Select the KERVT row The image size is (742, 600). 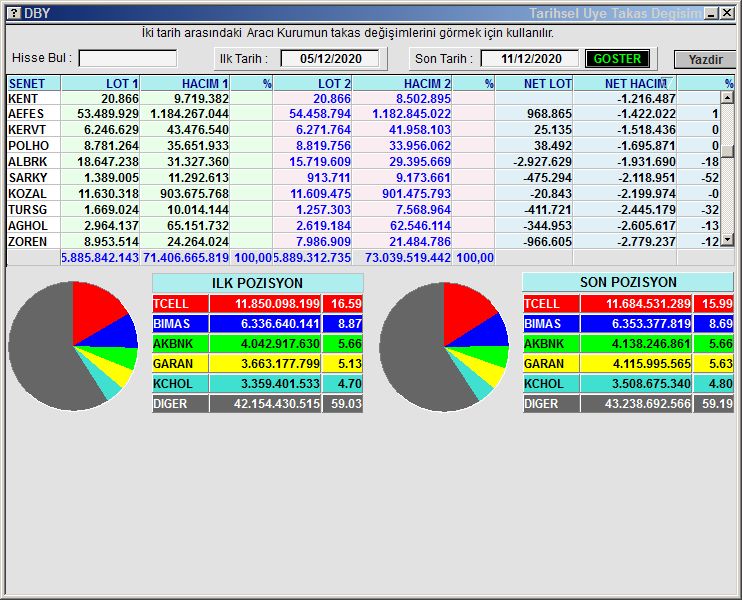point(363,130)
